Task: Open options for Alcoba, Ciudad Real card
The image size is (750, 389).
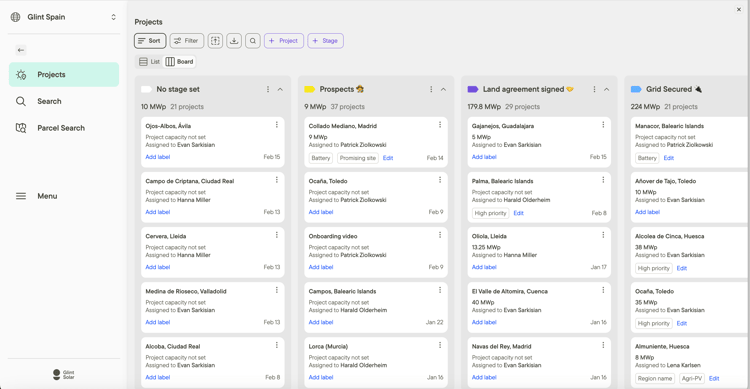Action: 276,345
